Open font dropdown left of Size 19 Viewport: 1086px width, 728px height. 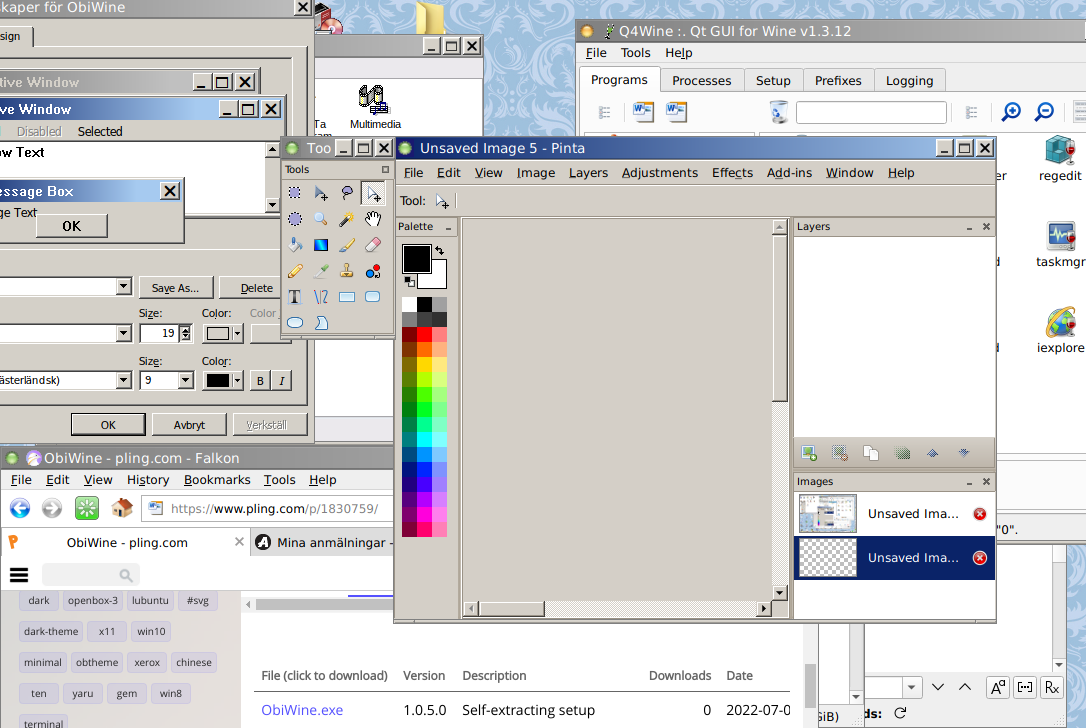[123, 334]
